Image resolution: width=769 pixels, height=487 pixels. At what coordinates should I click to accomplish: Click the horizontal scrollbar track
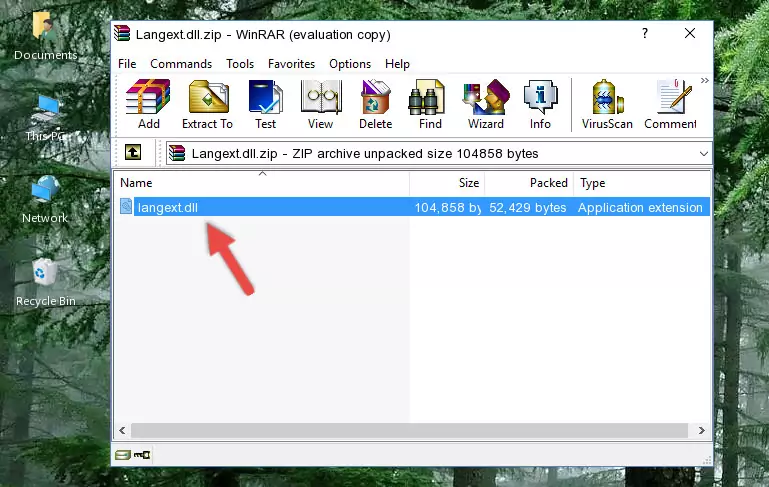[x=410, y=430]
